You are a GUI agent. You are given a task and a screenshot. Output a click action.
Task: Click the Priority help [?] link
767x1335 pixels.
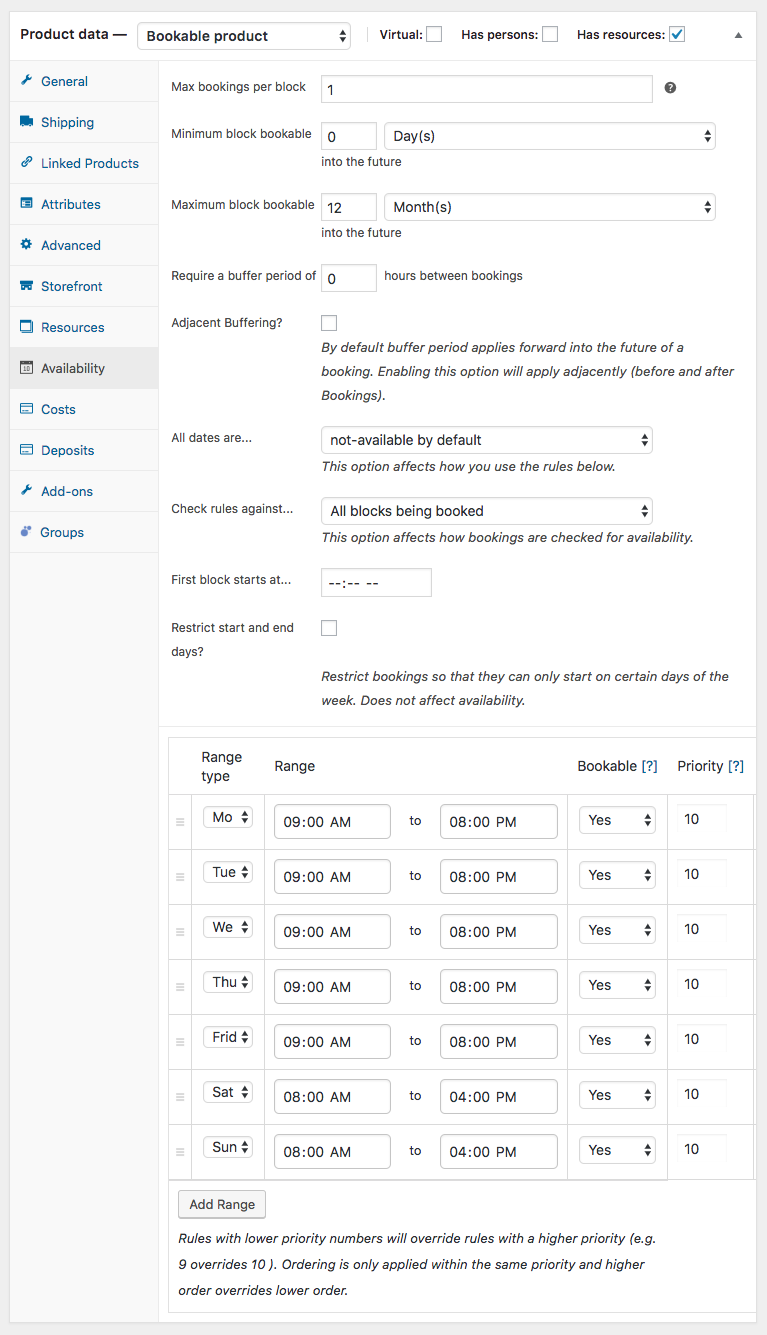(736, 766)
